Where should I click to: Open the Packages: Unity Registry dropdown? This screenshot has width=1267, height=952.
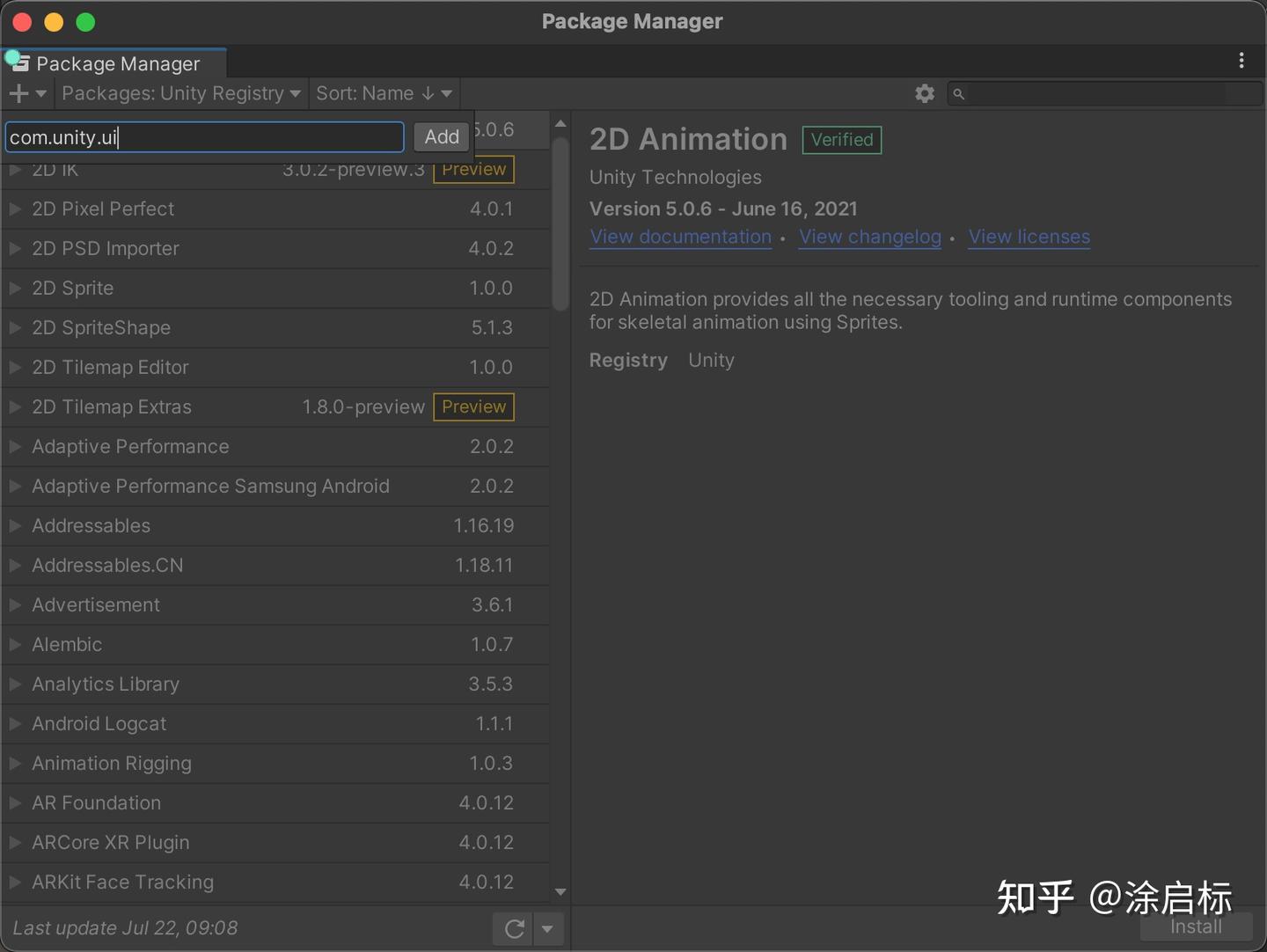(181, 93)
